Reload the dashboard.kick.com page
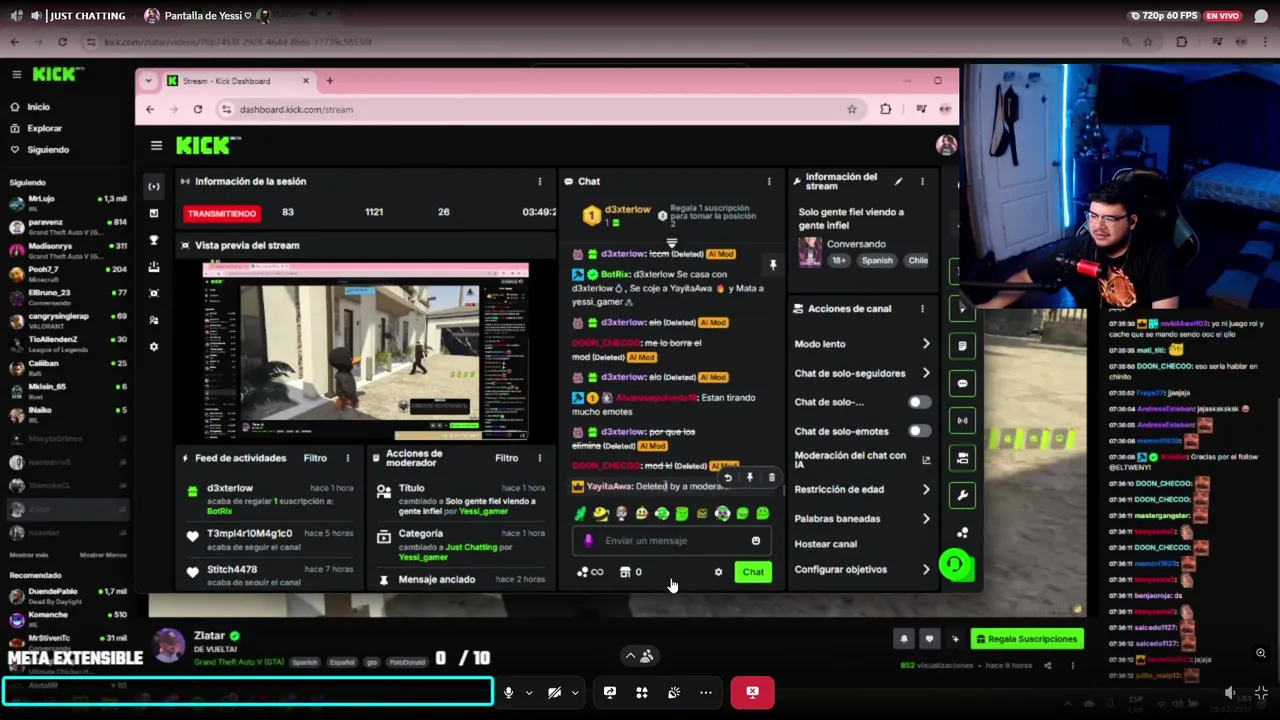 coord(198,109)
